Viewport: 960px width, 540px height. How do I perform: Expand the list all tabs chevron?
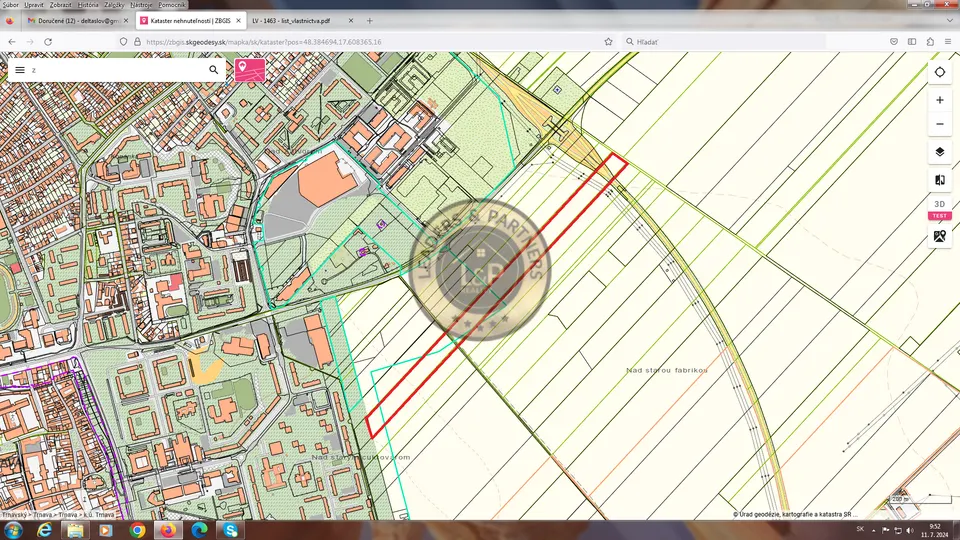coord(950,20)
